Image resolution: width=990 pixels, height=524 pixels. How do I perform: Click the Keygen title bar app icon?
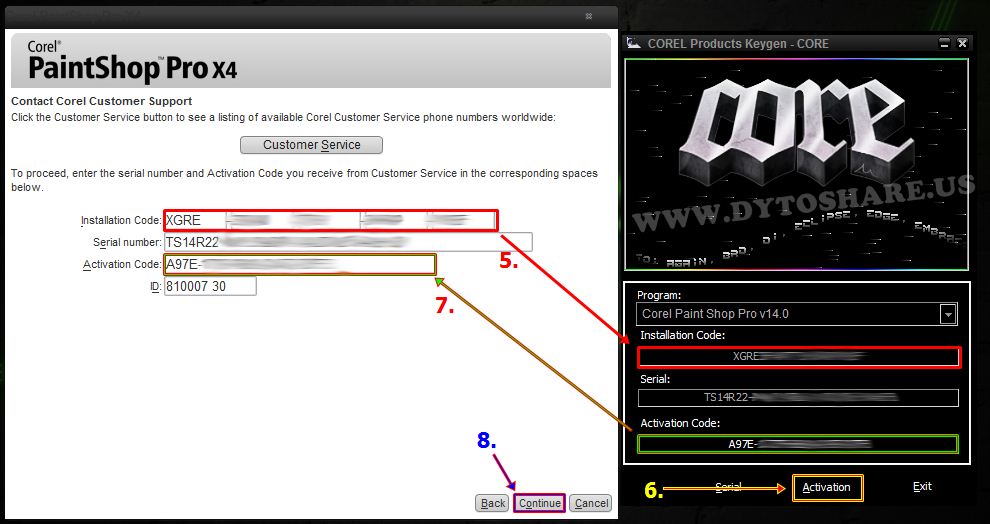point(634,43)
